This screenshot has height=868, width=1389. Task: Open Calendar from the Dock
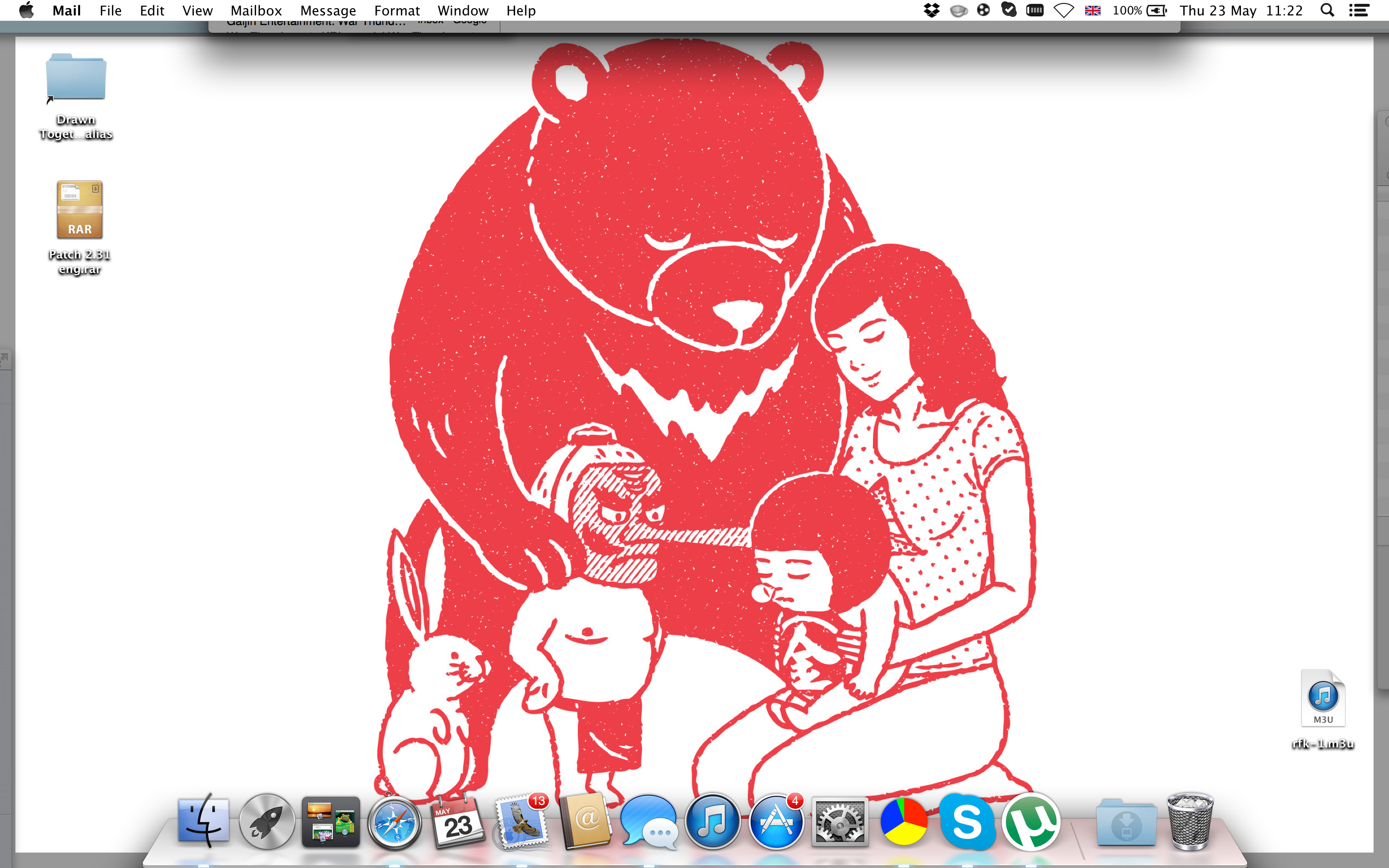[x=458, y=822]
